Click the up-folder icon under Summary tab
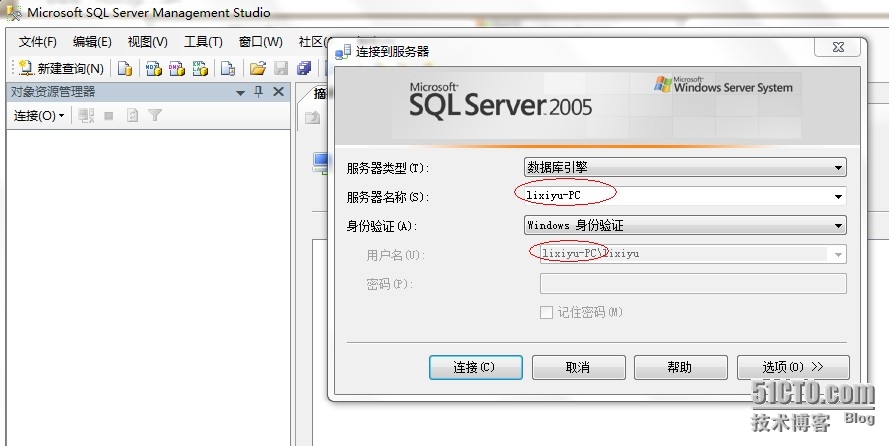 coord(312,117)
